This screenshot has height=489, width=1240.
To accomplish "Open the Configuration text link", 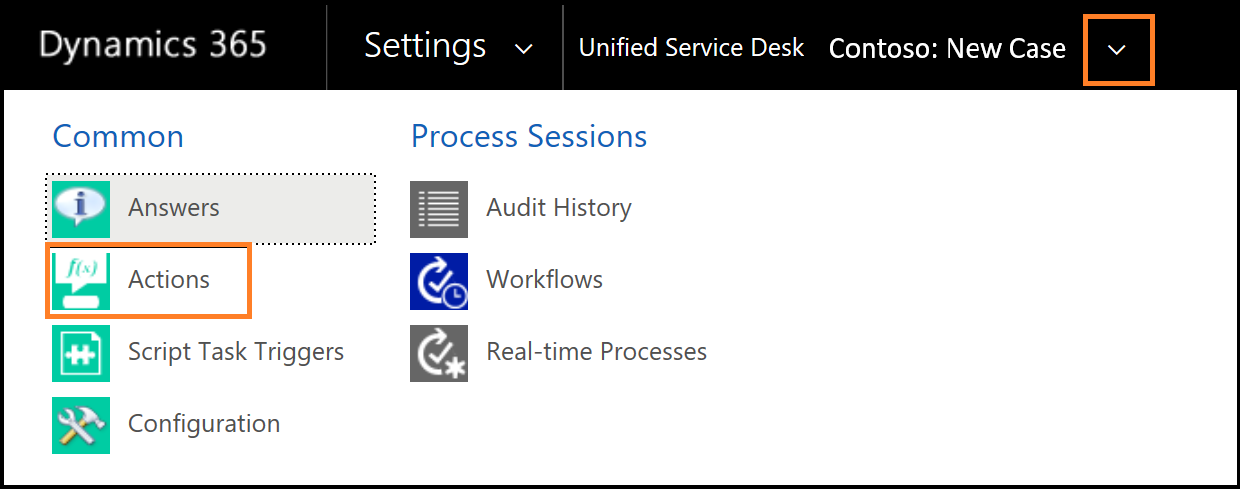I will [204, 424].
